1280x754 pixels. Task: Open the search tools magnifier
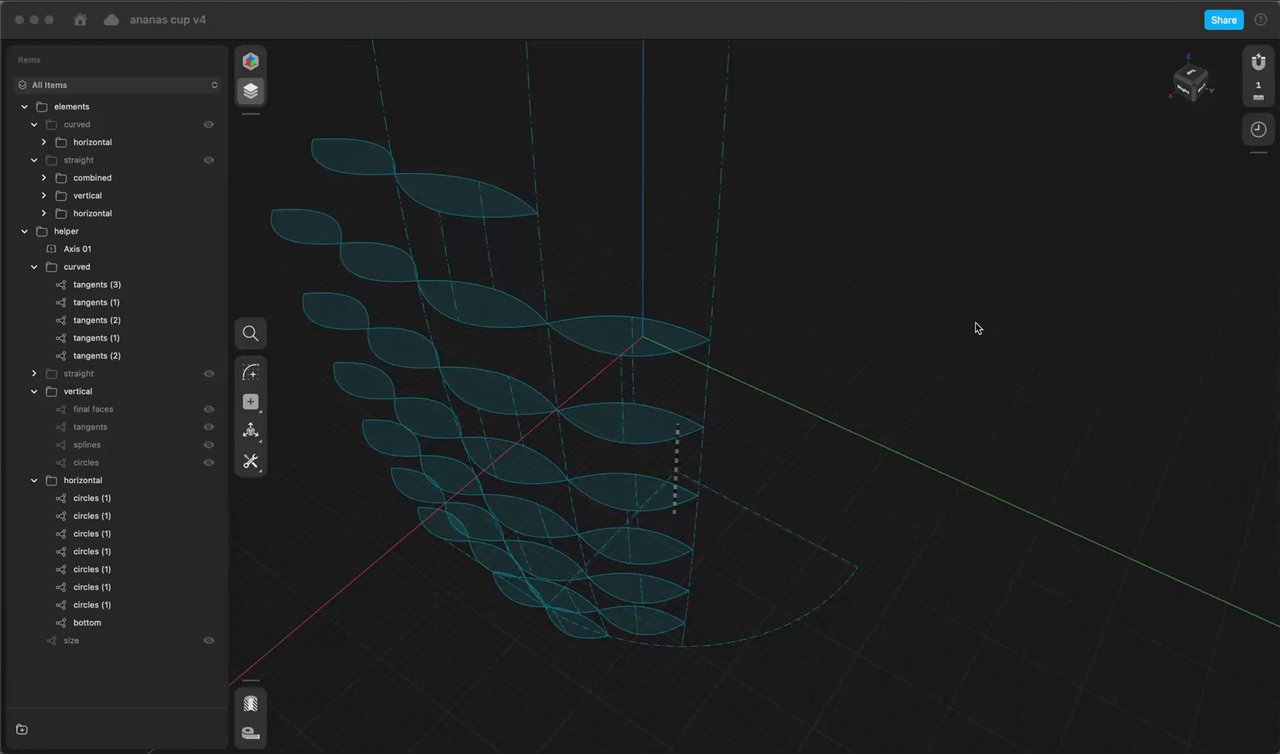coord(251,334)
